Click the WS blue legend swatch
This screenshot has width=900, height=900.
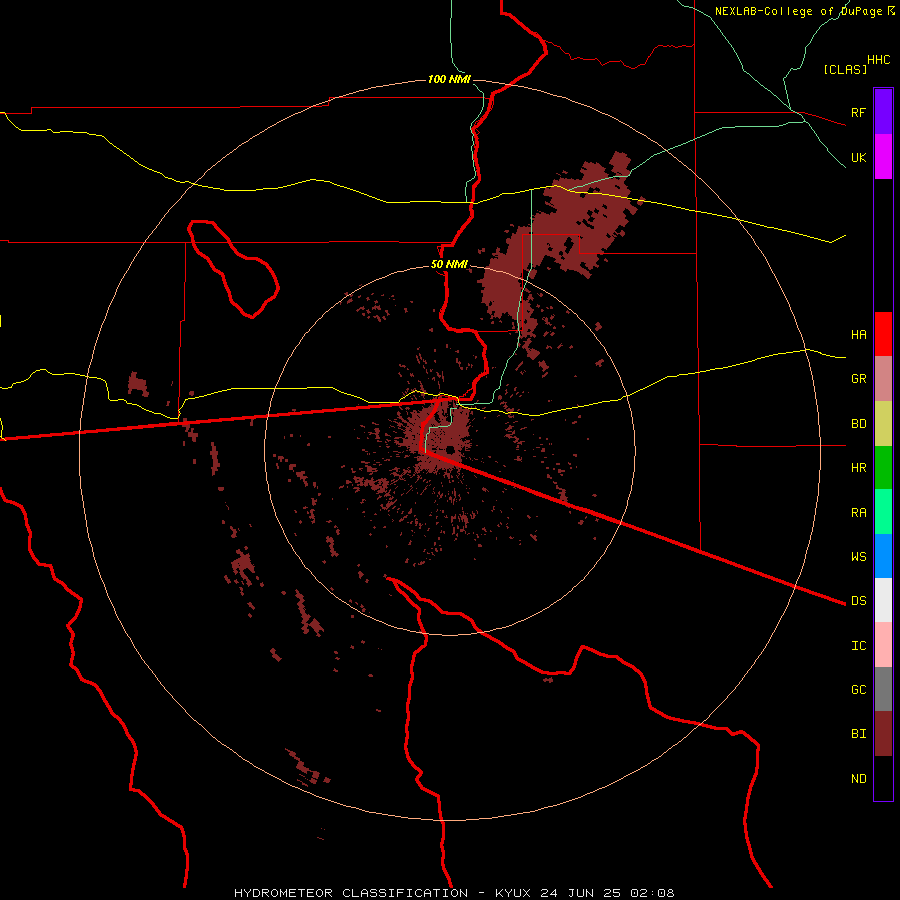coord(883,556)
